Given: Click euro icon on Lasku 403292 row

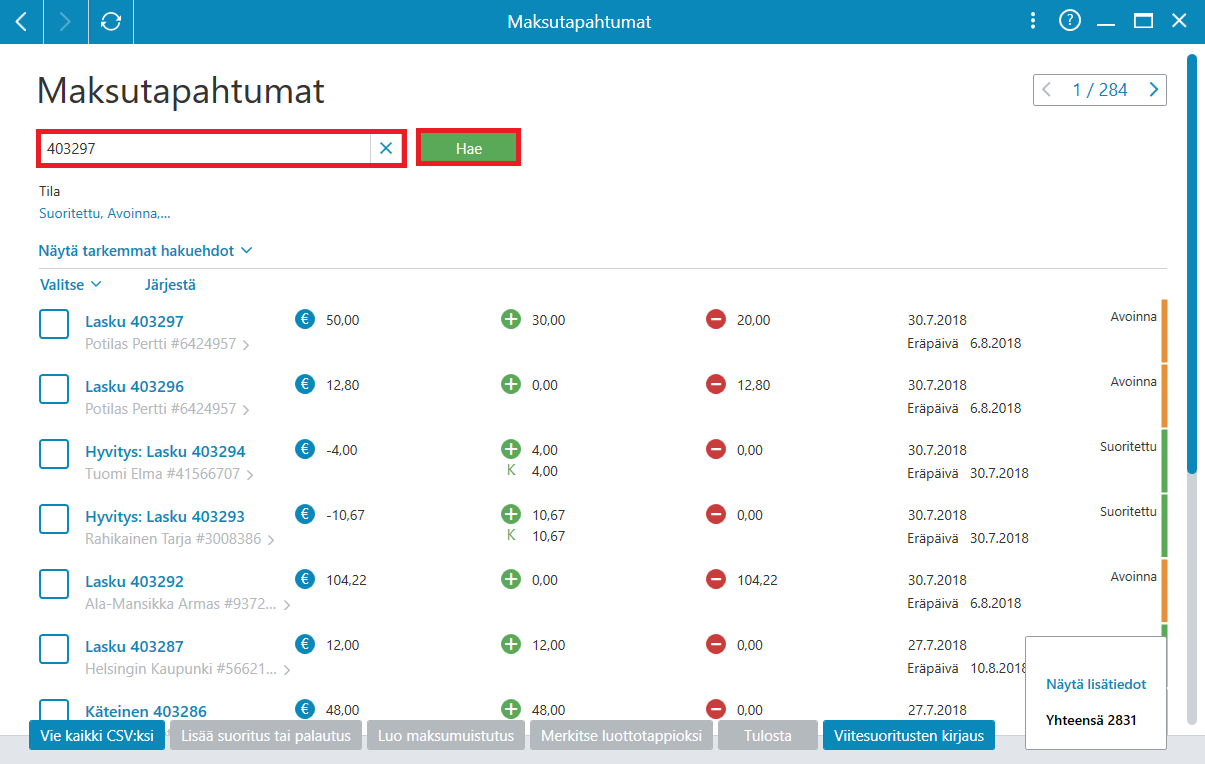Looking at the screenshot, I should point(306,580).
